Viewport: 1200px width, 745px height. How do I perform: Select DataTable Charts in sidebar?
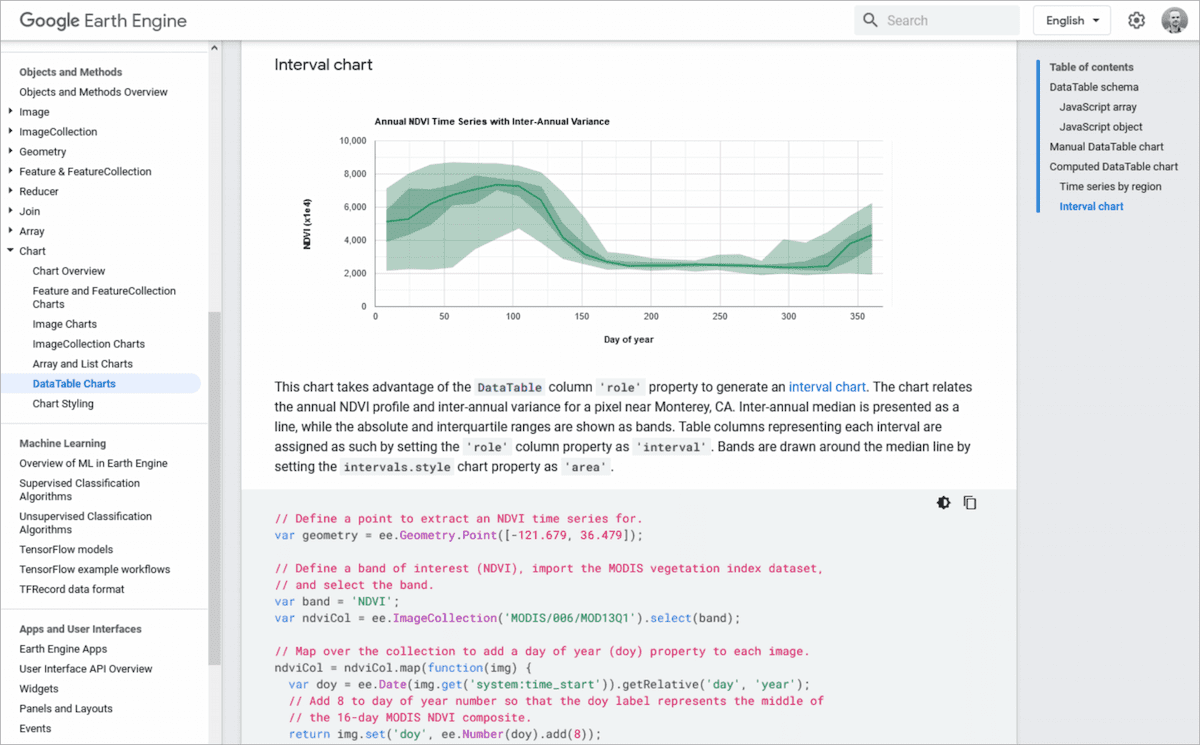click(74, 384)
